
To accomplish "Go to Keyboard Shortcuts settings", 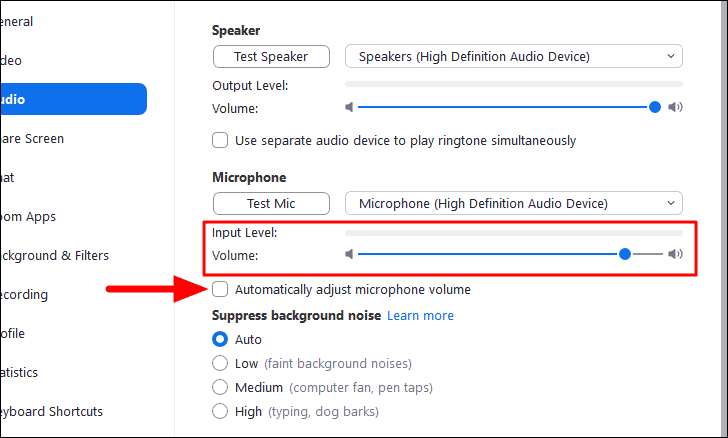I will 51,412.
